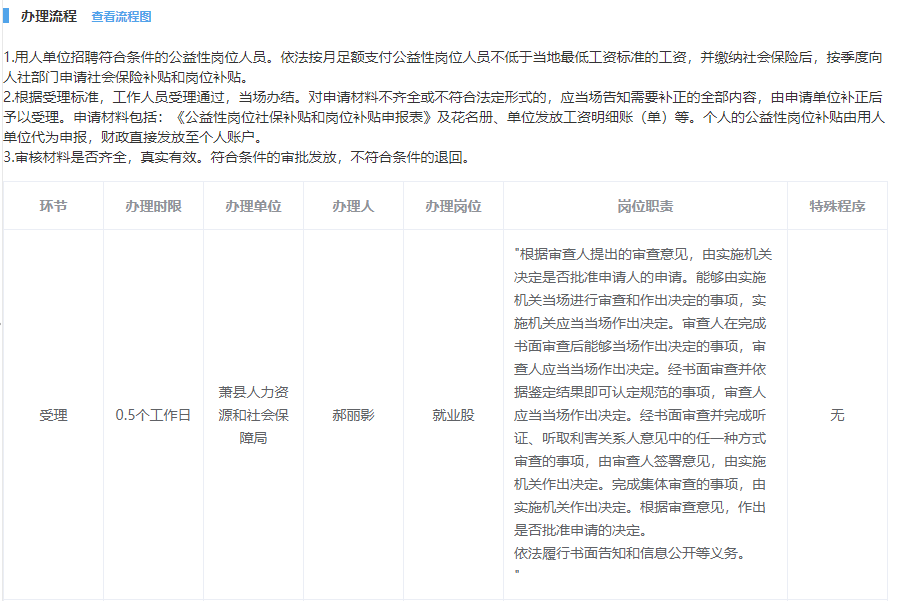
Task: Click the duty text starting 根据审查人提出的审查意见
Action: (x=643, y=392)
